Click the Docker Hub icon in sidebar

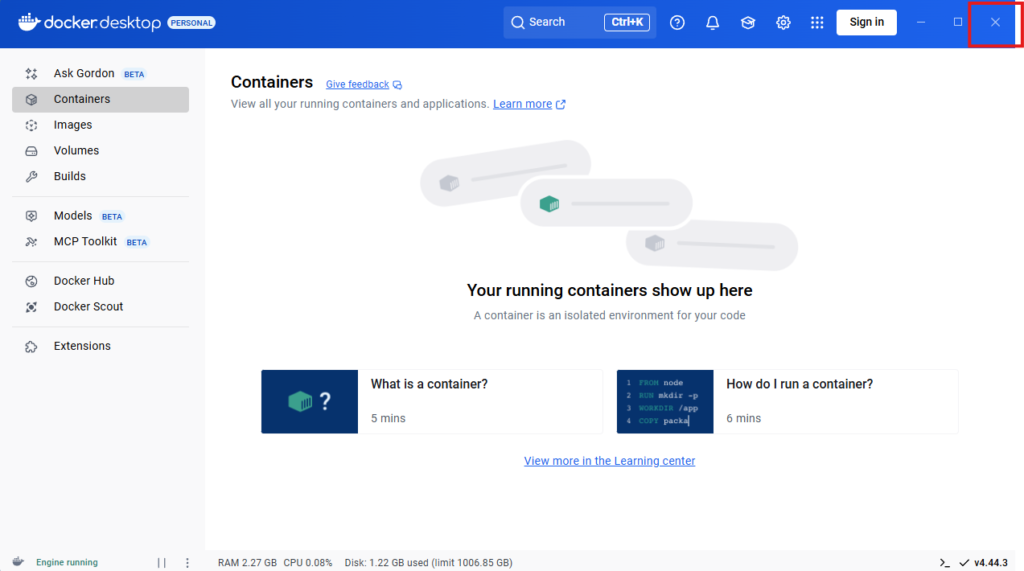[31, 281]
